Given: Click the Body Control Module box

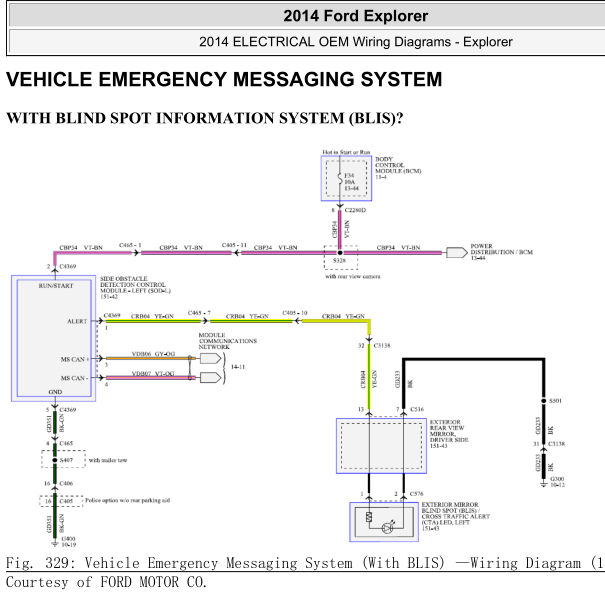Looking at the screenshot, I should [x=346, y=178].
